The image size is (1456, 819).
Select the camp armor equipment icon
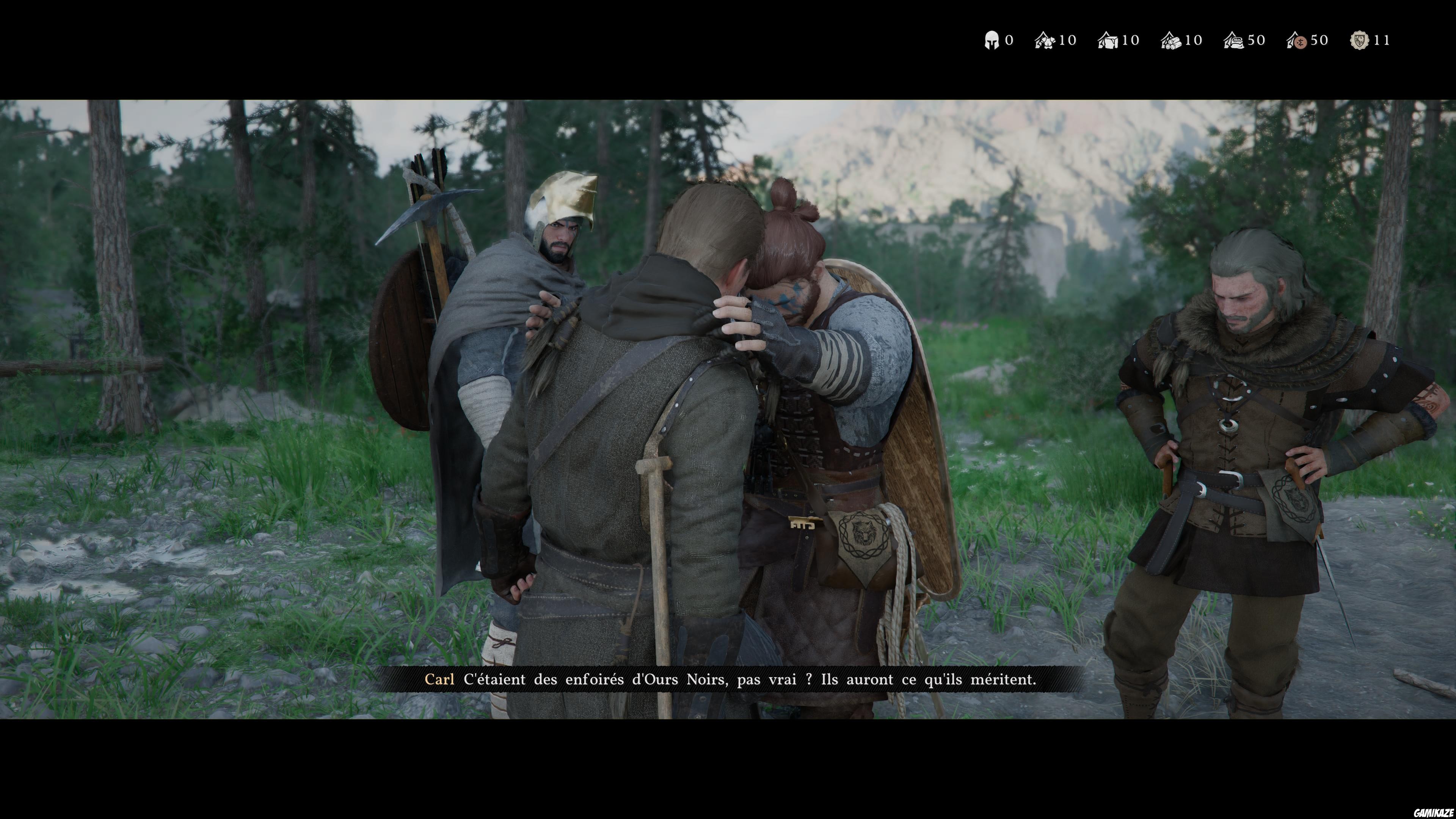pos(1045,40)
